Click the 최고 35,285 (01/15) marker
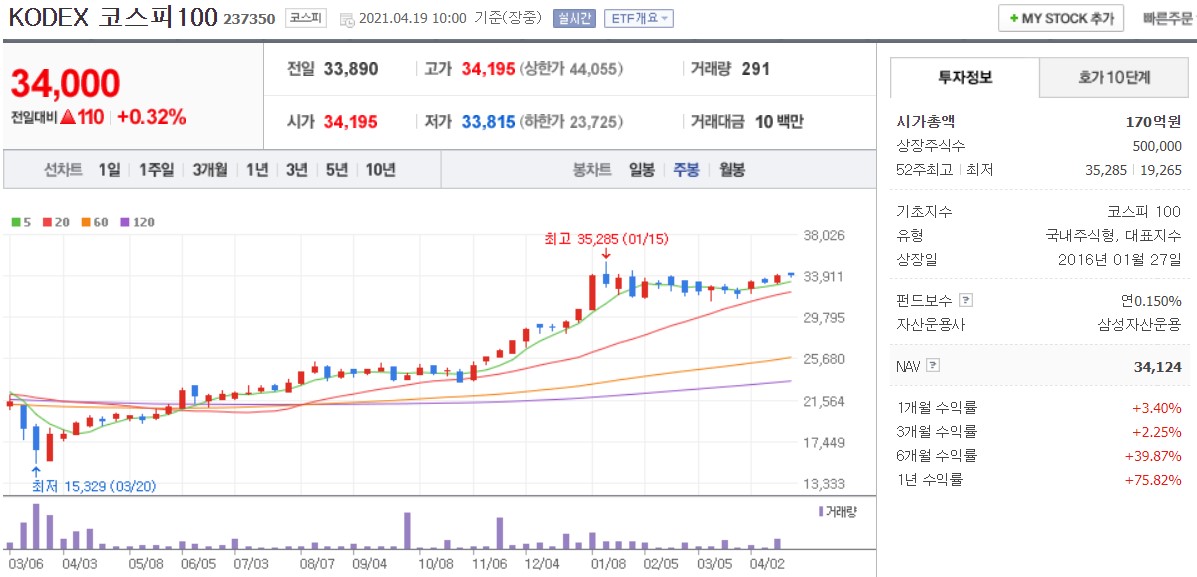Screen dimensions: 1197x577 click(x=606, y=239)
